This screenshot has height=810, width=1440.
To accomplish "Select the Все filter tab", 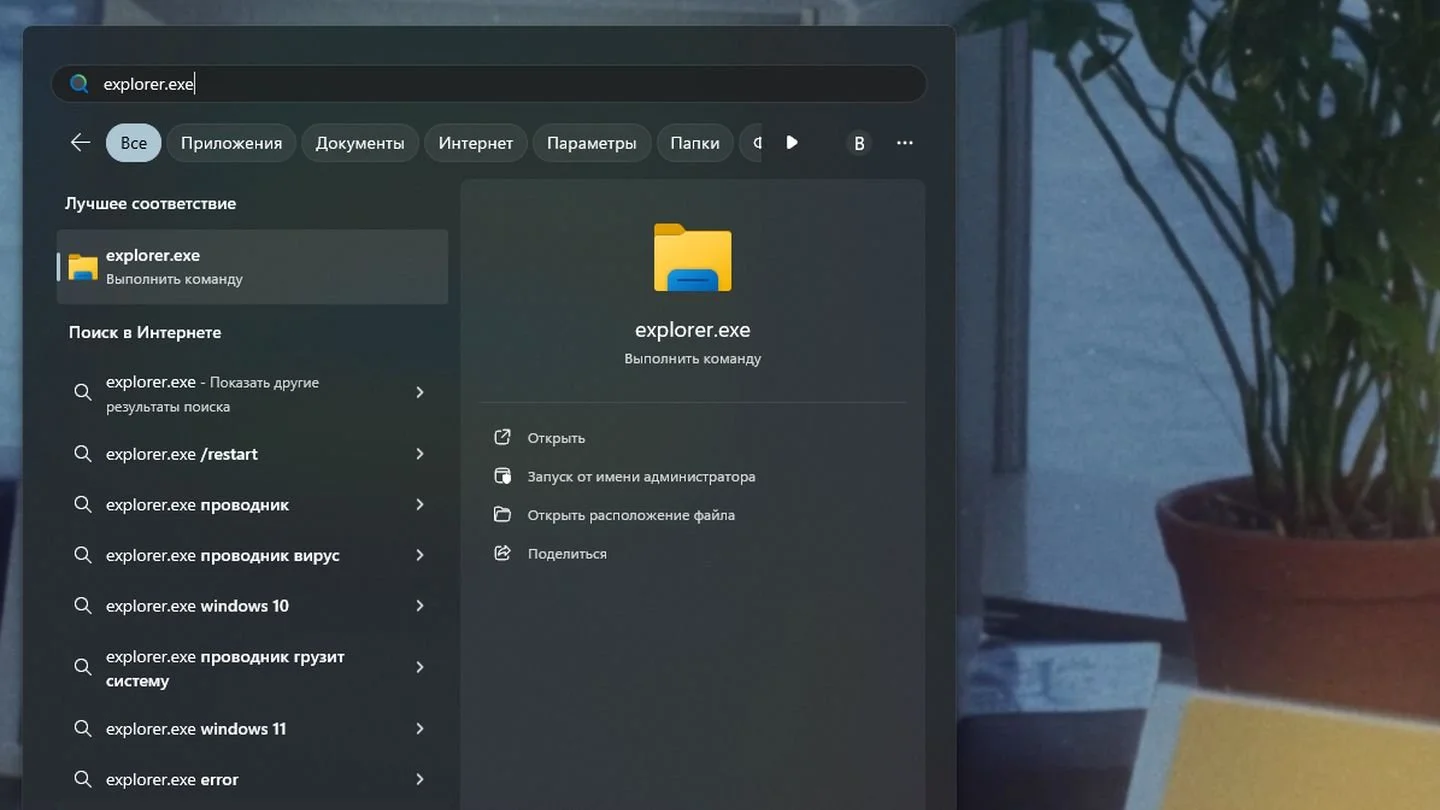I will [133, 143].
